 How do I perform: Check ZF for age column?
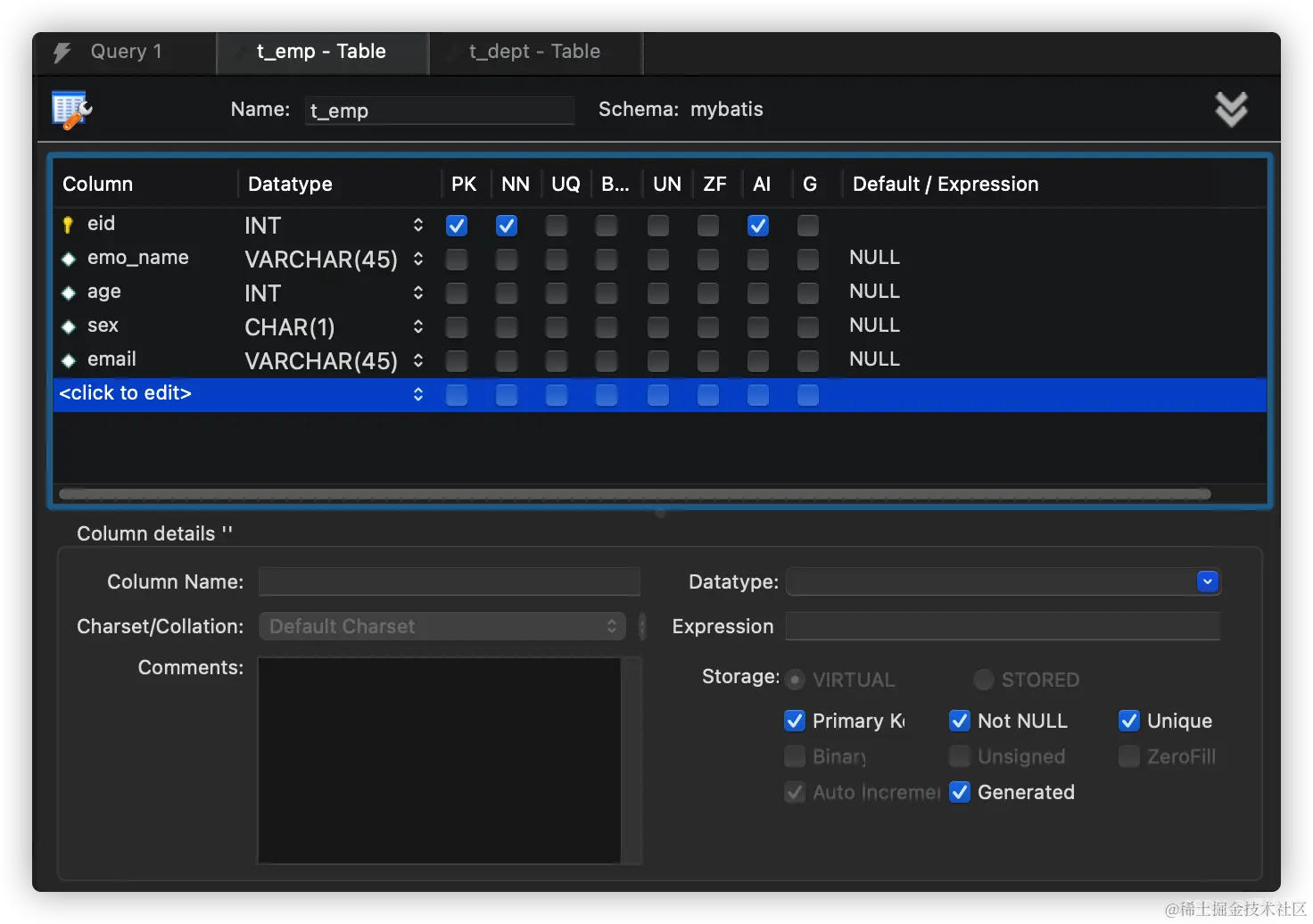tap(708, 293)
